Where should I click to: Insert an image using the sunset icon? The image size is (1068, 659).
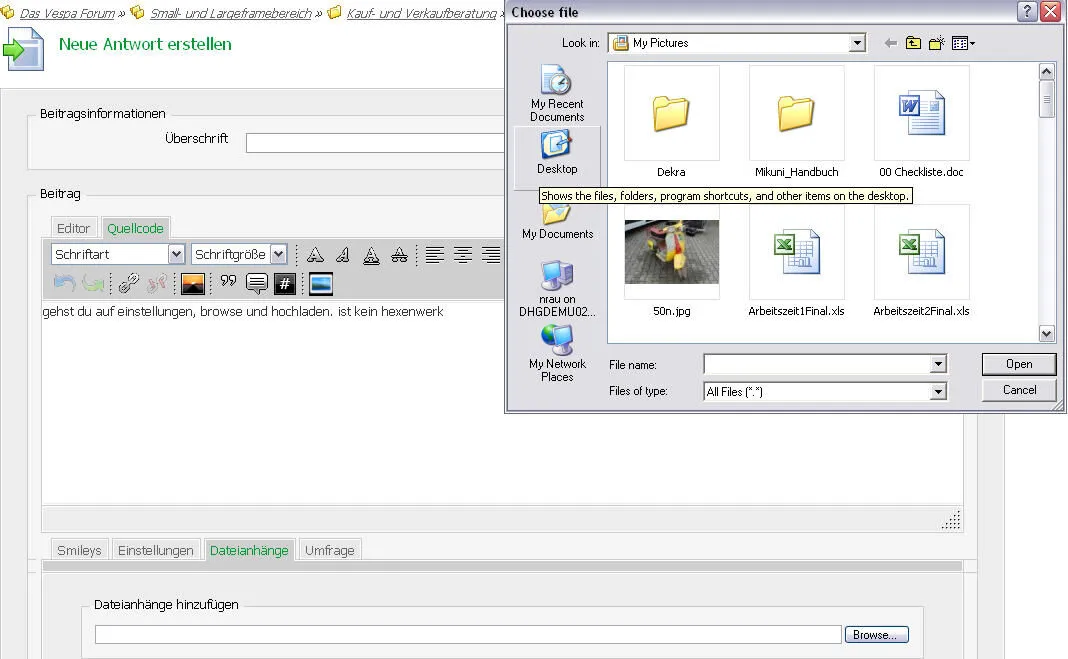point(193,284)
